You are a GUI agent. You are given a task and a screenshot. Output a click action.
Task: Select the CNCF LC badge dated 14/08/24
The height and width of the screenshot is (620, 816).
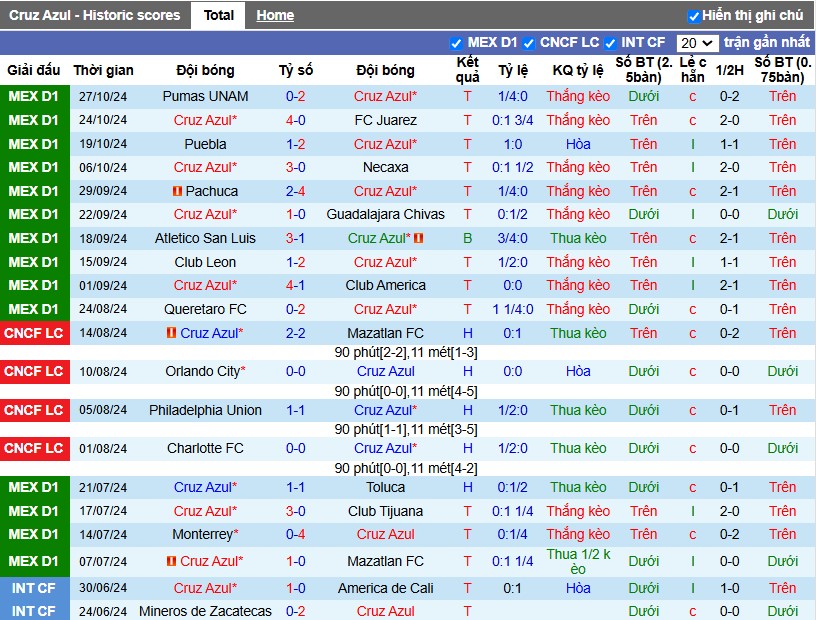click(34, 333)
